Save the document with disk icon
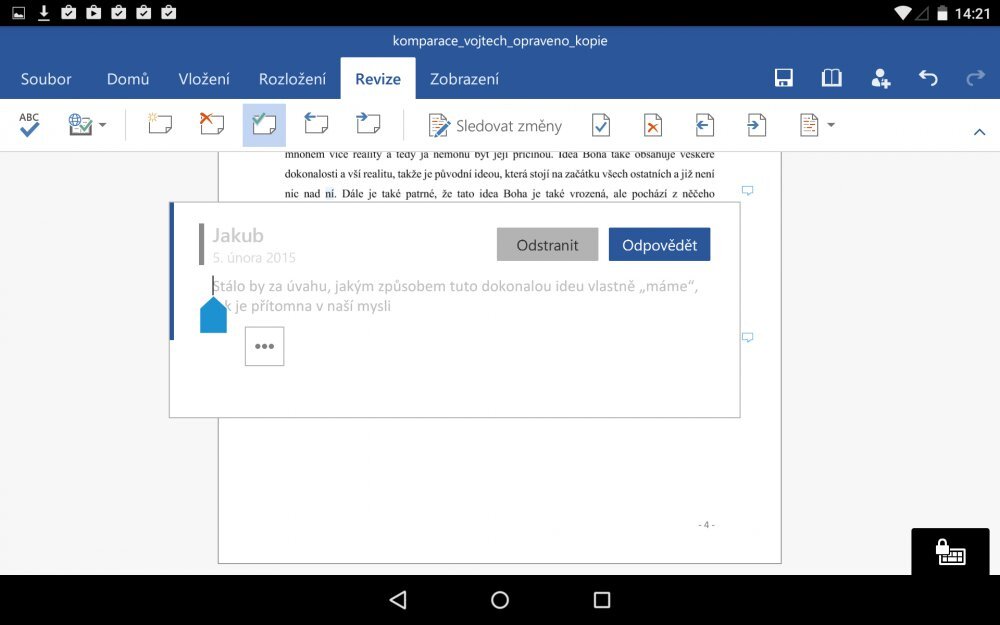This screenshot has width=1000, height=625. (784, 78)
